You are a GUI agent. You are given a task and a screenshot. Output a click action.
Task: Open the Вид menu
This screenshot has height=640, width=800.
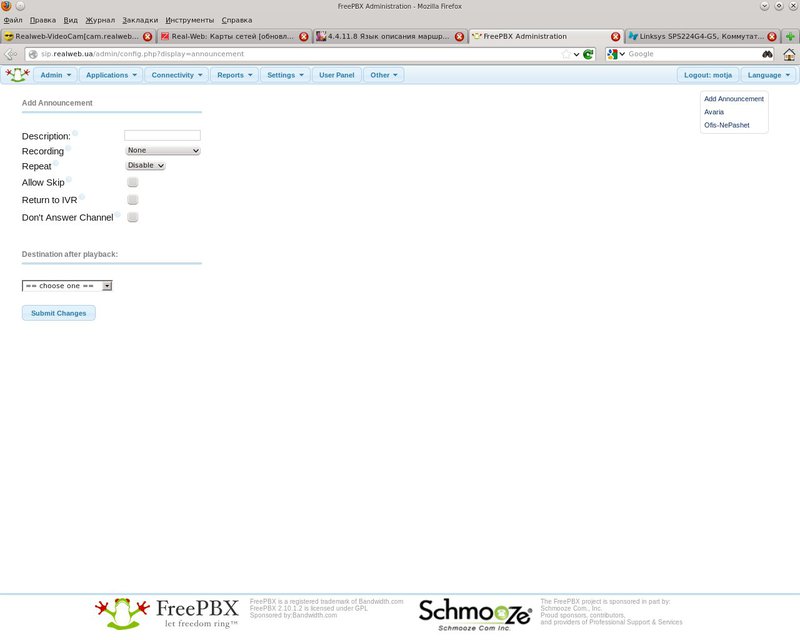tap(70, 20)
